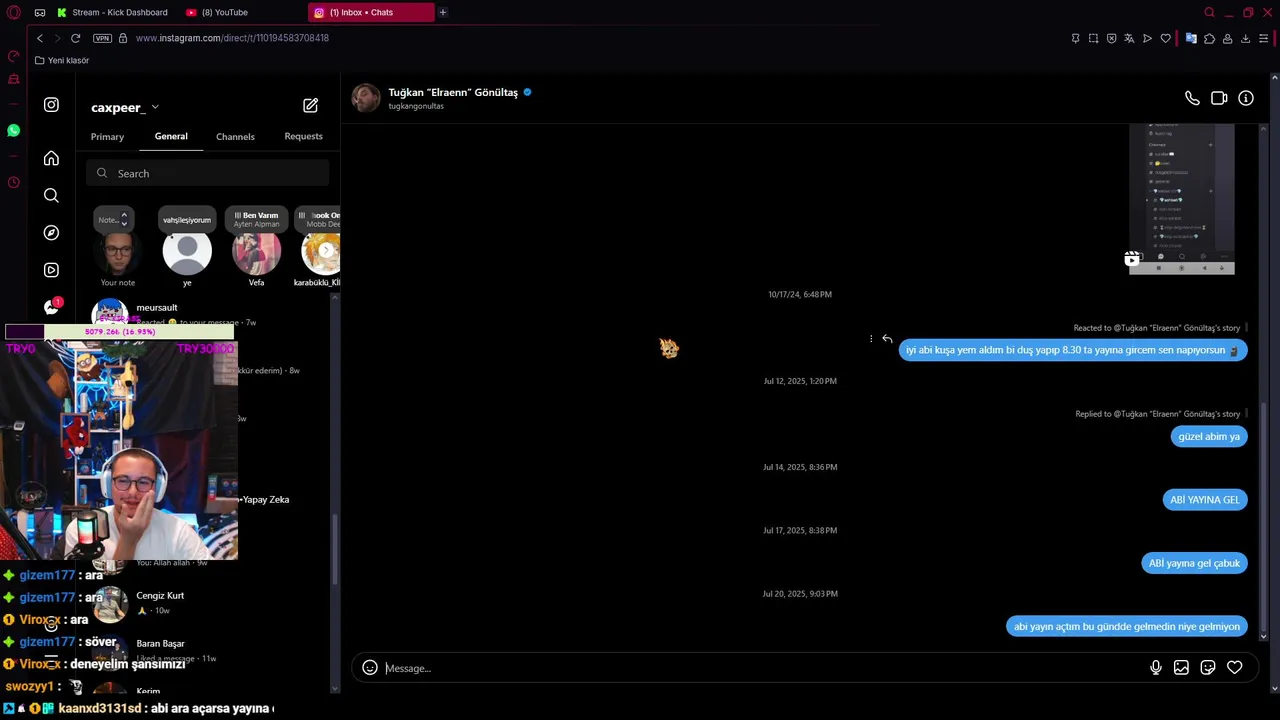
Task: Focus the conversation Search field
Action: (x=207, y=173)
